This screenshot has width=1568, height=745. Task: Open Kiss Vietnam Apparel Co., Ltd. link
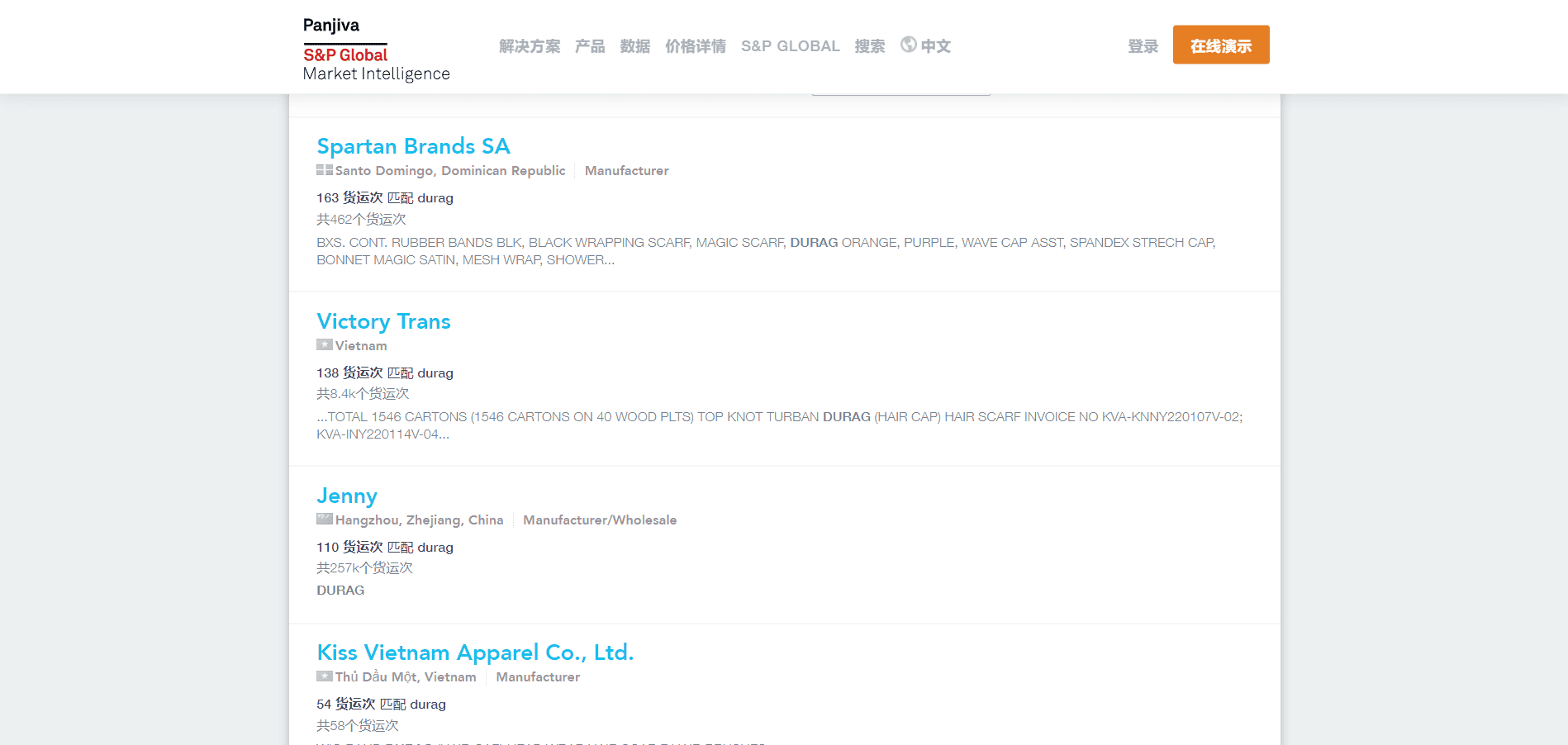point(475,652)
